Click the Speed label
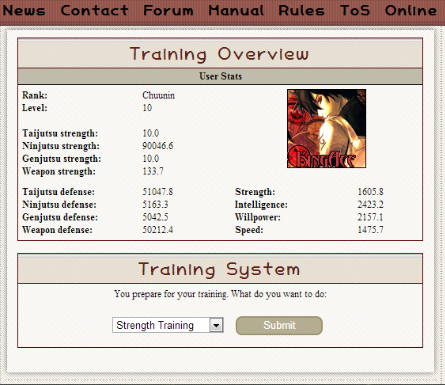The image size is (445, 385). pyautogui.click(x=249, y=230)
